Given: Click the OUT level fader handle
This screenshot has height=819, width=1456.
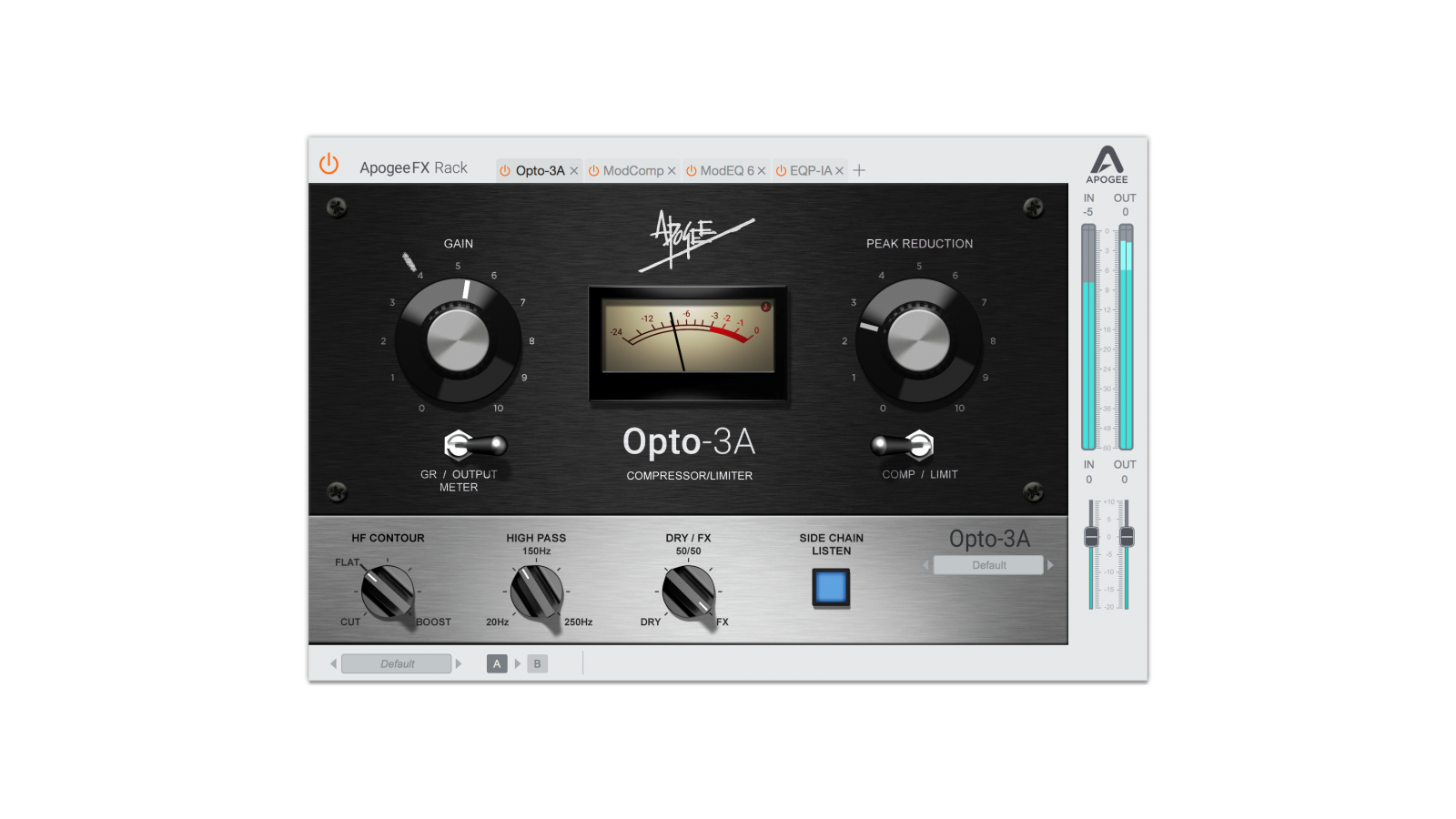Looking at the screenshot, I should pyautogui.click(x=1127, y=537).
